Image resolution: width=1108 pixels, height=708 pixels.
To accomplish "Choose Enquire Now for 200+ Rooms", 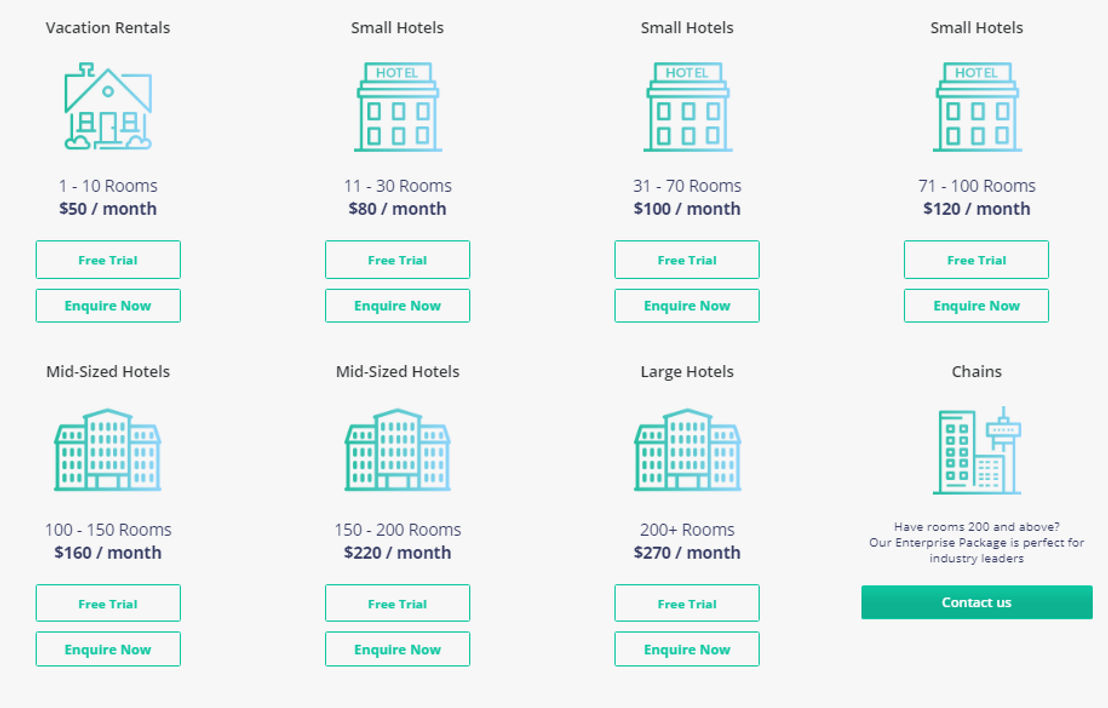I will point(687,649).
